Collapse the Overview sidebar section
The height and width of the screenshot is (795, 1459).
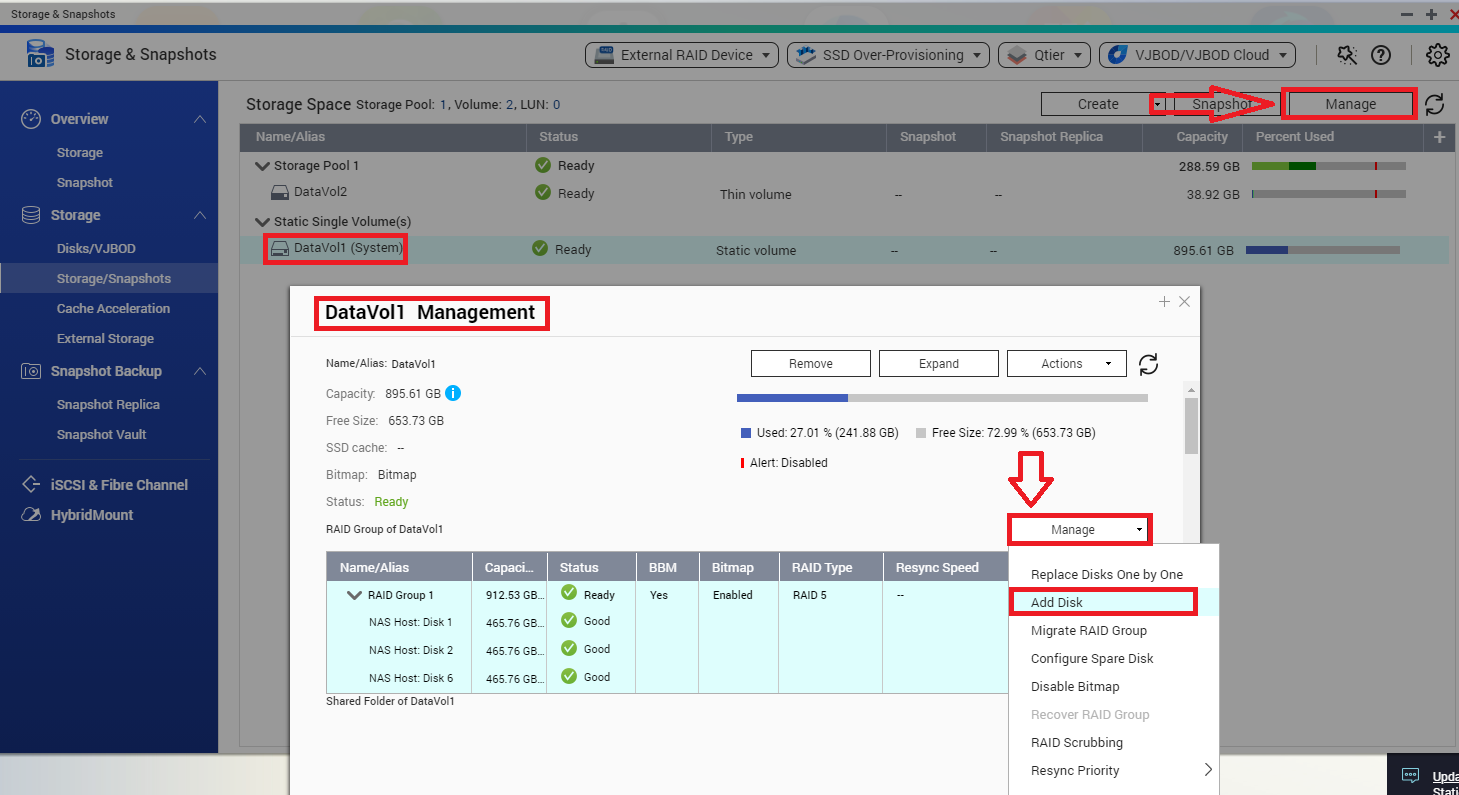click(200, 119)
